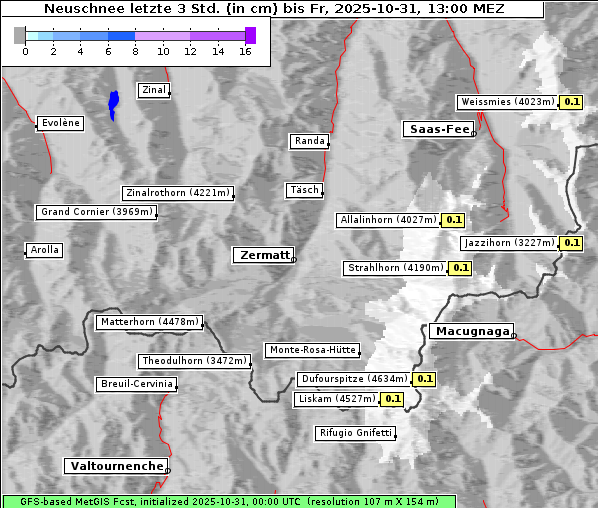The height and width of the screenshot is (508, 598).
Task: Click Jazzihorn 0.1 snow value
Action: [x=571, y=243]
